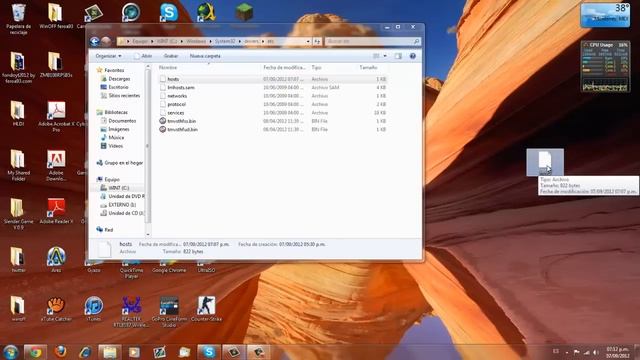The height and width of the screenshot is (360, 640).
Task: Select the Minecraft grass block desktop icon
Action: 244,12
